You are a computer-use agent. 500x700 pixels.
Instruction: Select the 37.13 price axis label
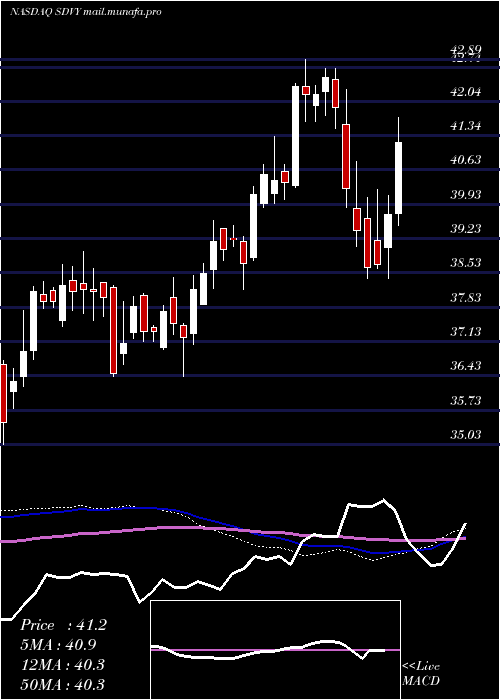(x=466, y=331)
